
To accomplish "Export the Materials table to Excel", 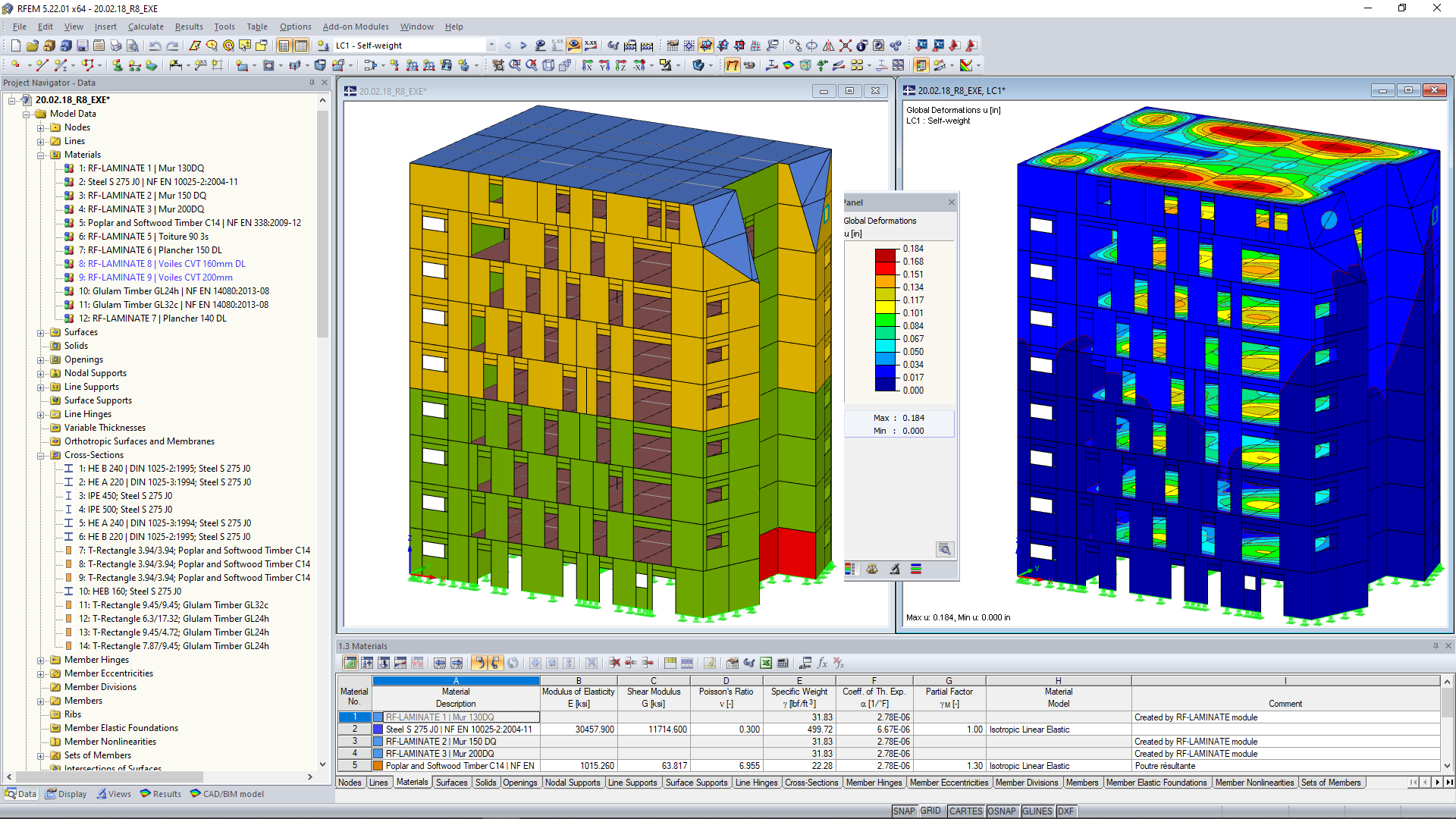I will pyautogui.click(x=766, y=663).
